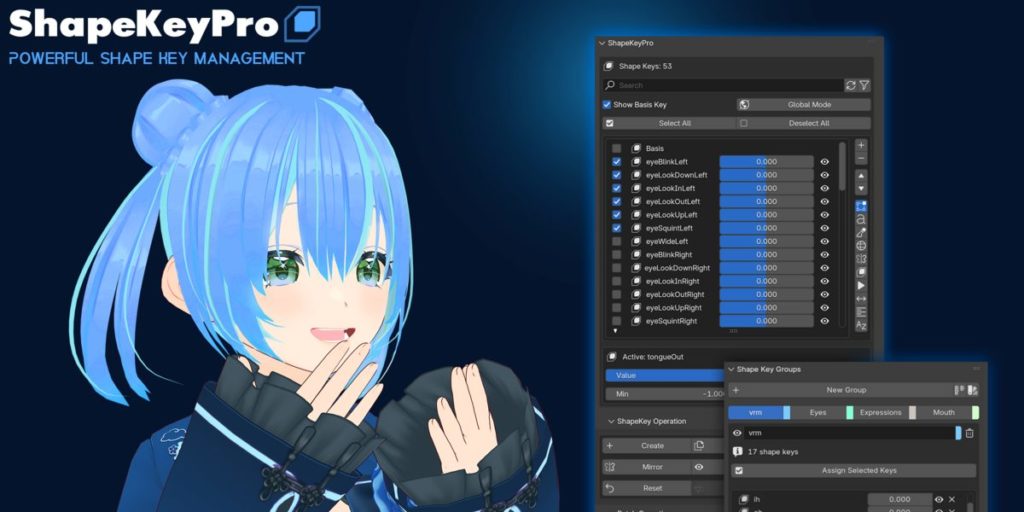Move shape key up with the up arrow

(x=861, y=176)
